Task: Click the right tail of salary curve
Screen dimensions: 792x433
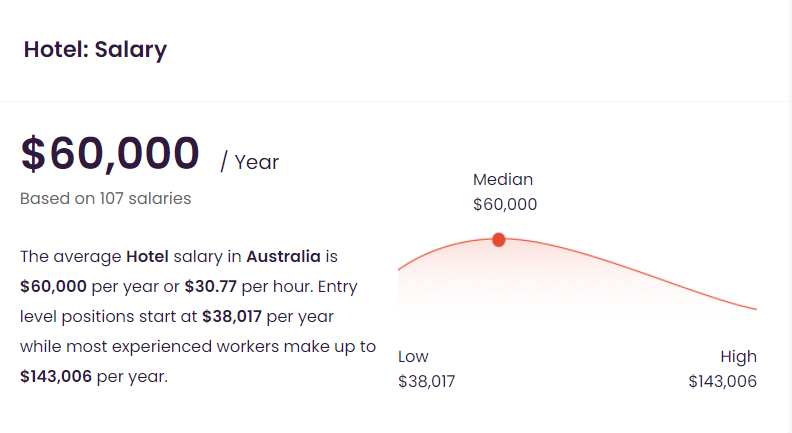Action: (732, 302)
